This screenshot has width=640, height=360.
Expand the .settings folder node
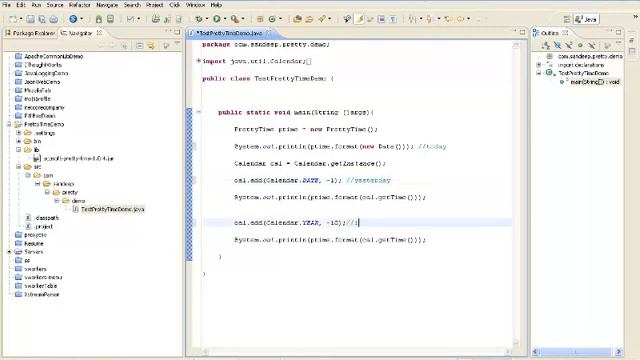(x=18, y=133)
